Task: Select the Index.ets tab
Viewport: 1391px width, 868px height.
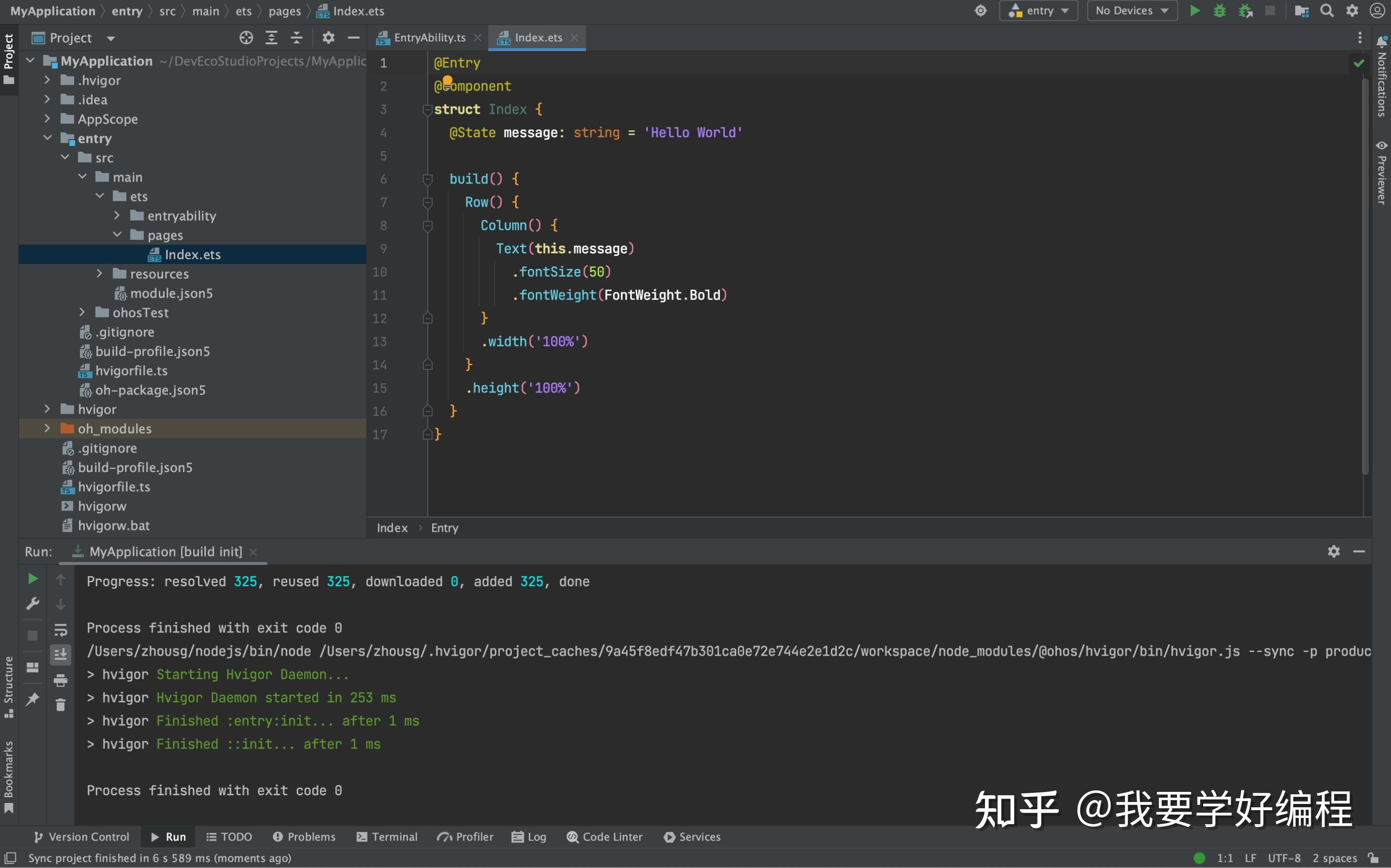Action: tap(537, 37)
